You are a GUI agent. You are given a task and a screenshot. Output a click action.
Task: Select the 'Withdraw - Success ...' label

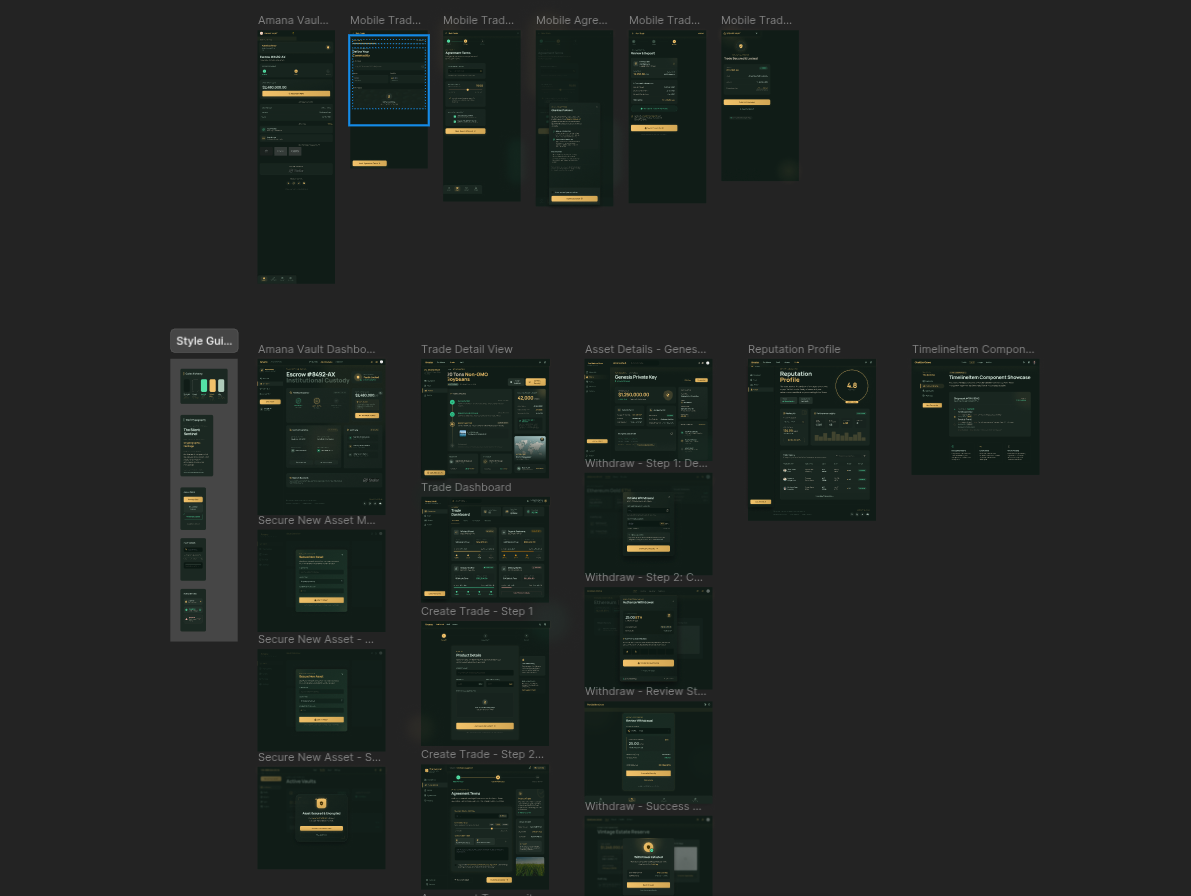(643, 806)
